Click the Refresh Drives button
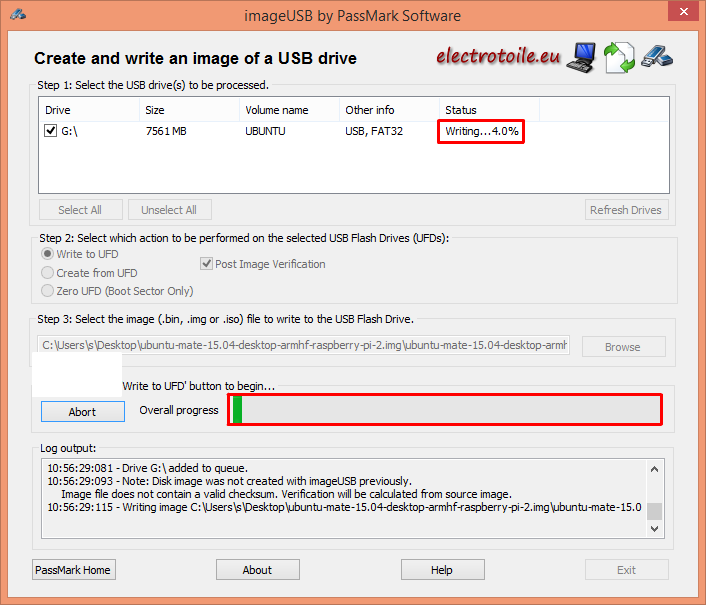This screenshot has height=605, width=706. [x=627, y=210]
